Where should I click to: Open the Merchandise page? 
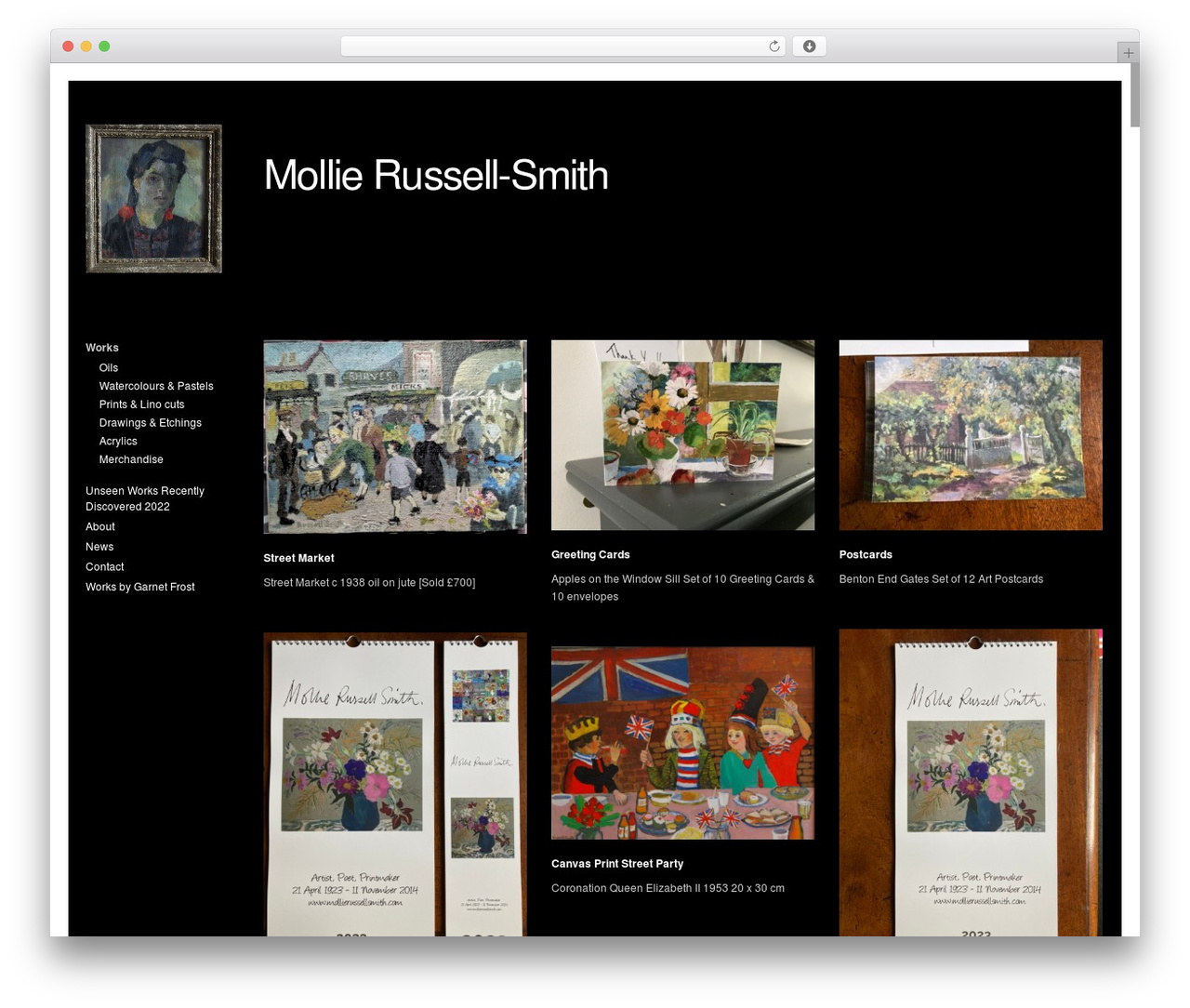tap(131, 459)
